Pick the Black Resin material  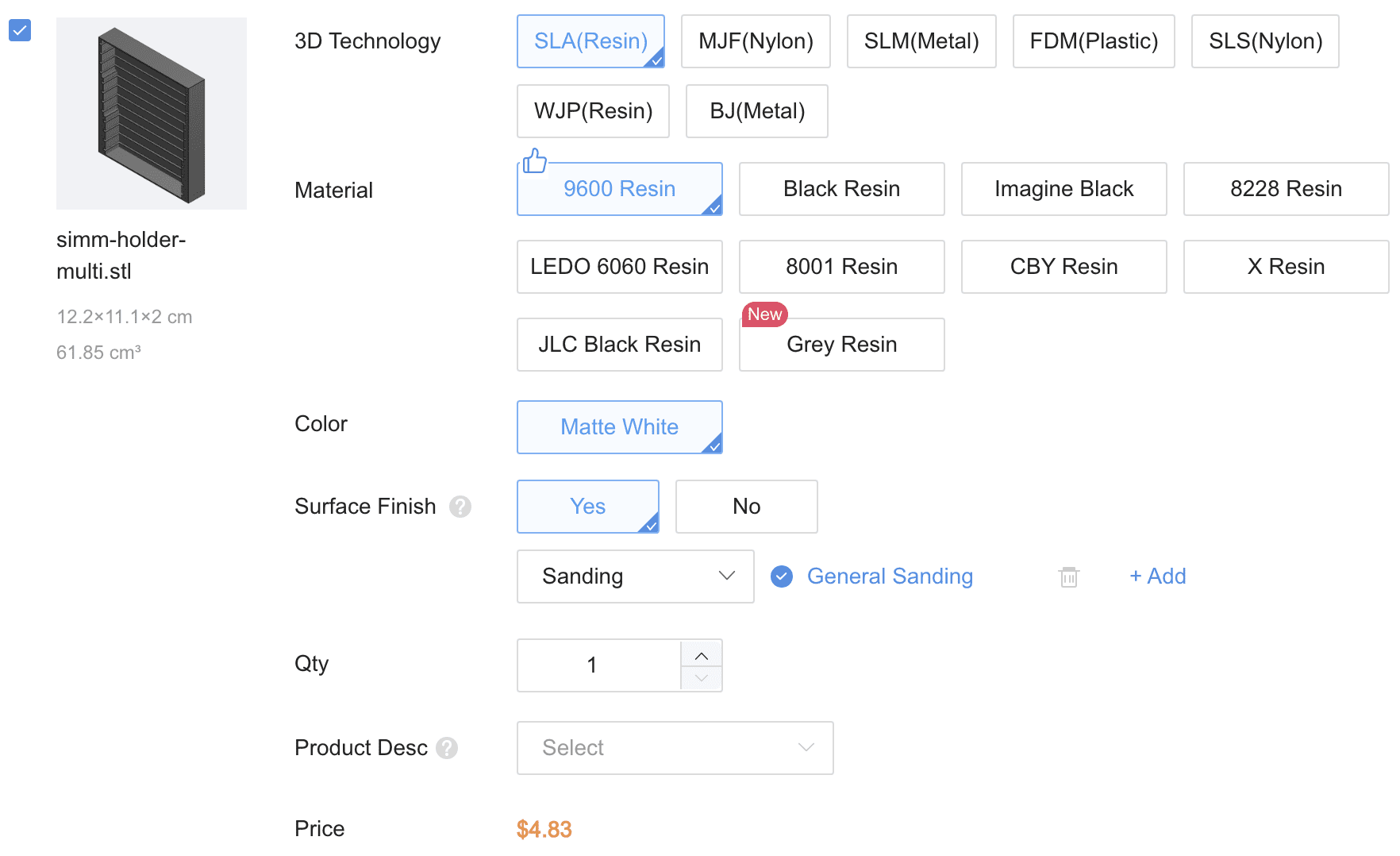point(842,189)
